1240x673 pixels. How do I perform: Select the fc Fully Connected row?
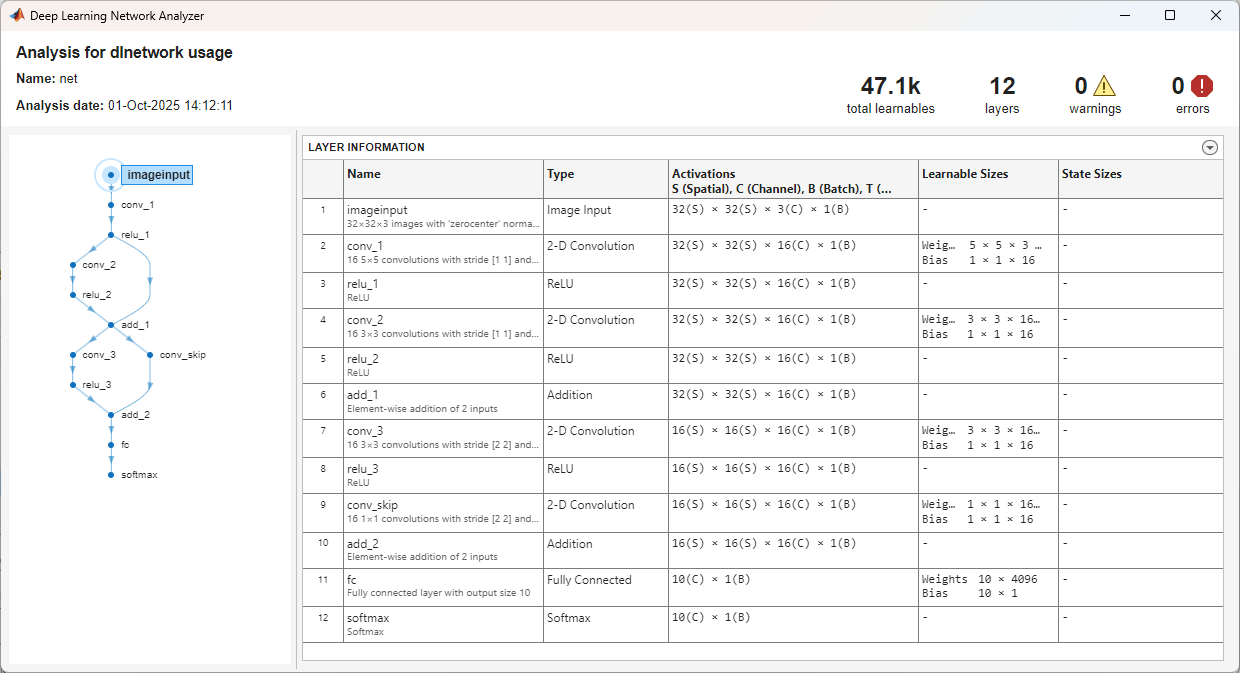click(x=763, y=588)
